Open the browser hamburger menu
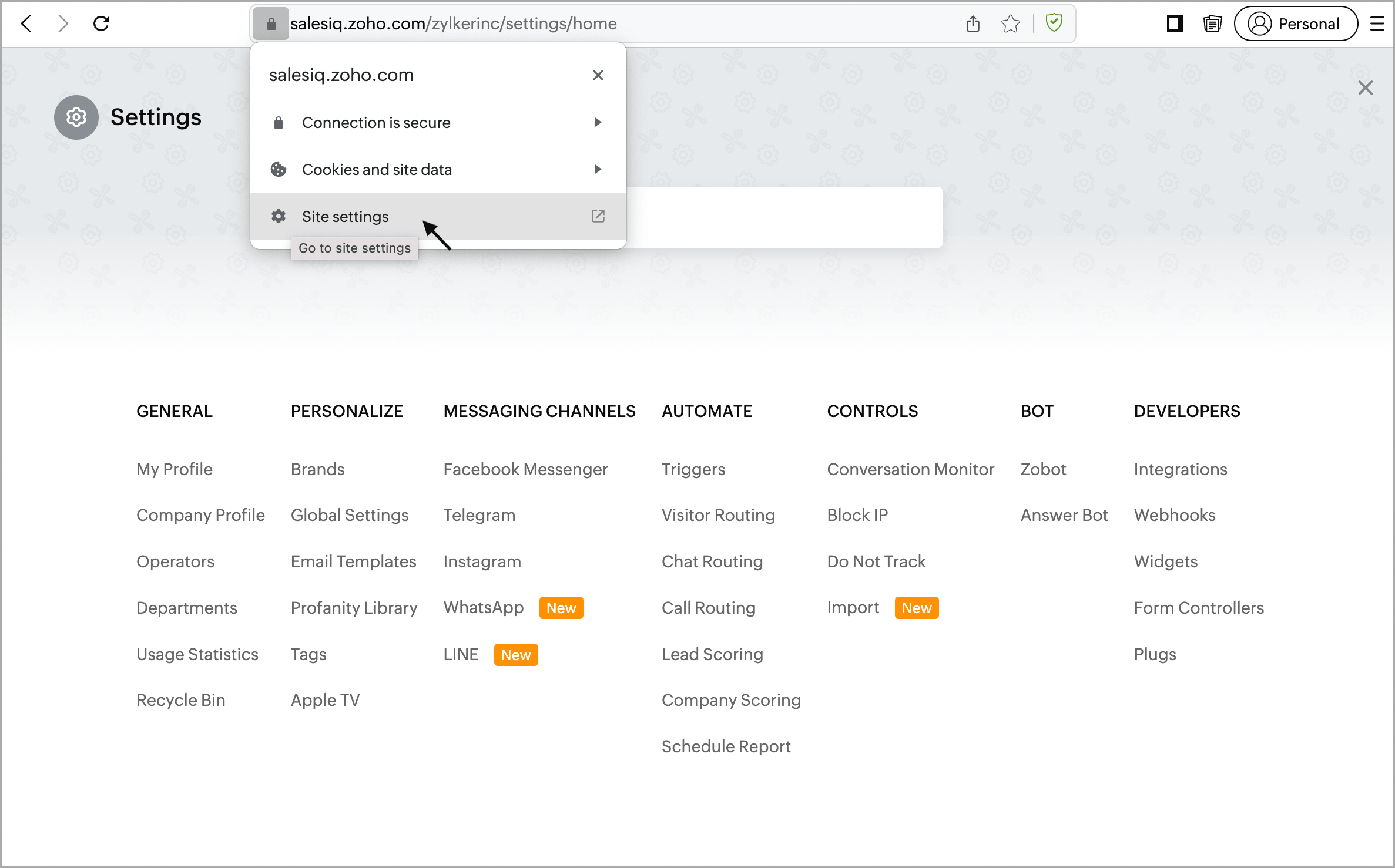This screenshot has height=868, width=1395. point(1377,23)
